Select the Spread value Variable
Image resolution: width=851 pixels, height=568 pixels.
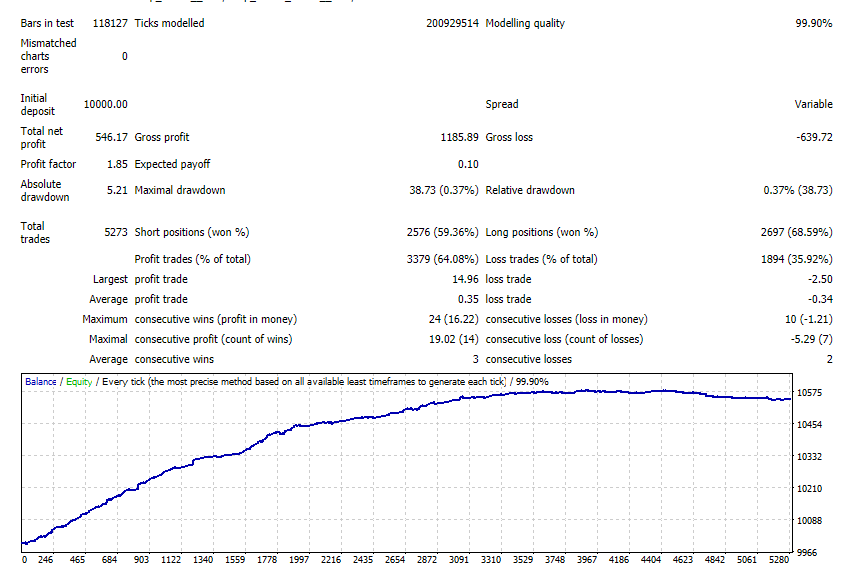point(813,104)
